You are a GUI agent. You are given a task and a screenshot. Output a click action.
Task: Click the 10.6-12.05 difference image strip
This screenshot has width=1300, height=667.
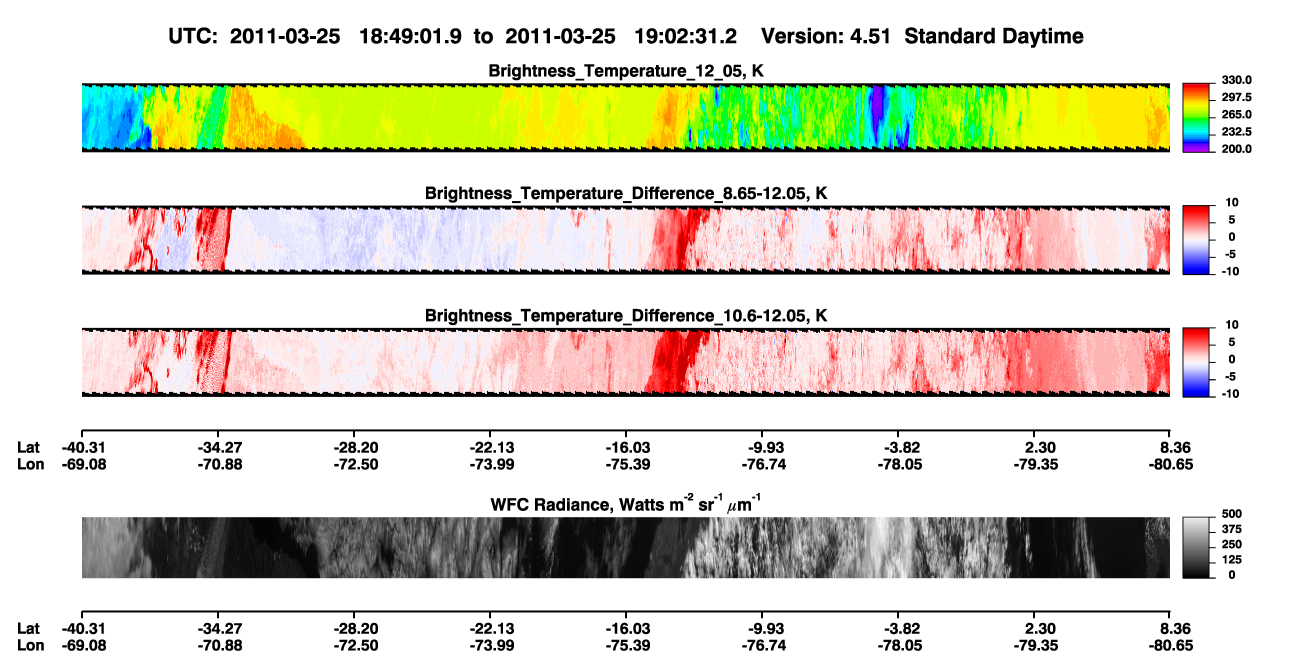click(625, 362)
